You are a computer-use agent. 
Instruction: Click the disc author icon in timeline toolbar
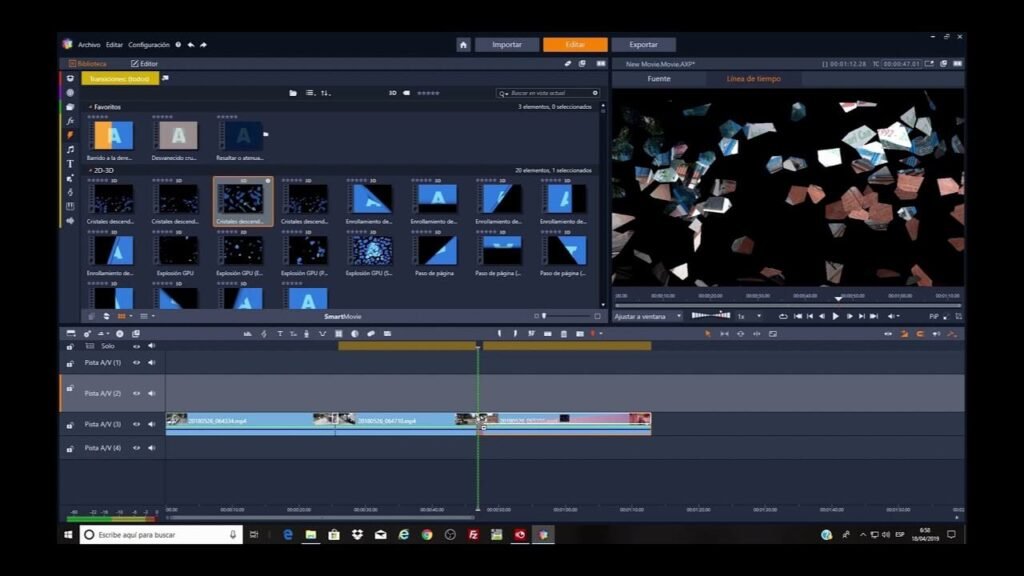[x=120, y=334]
